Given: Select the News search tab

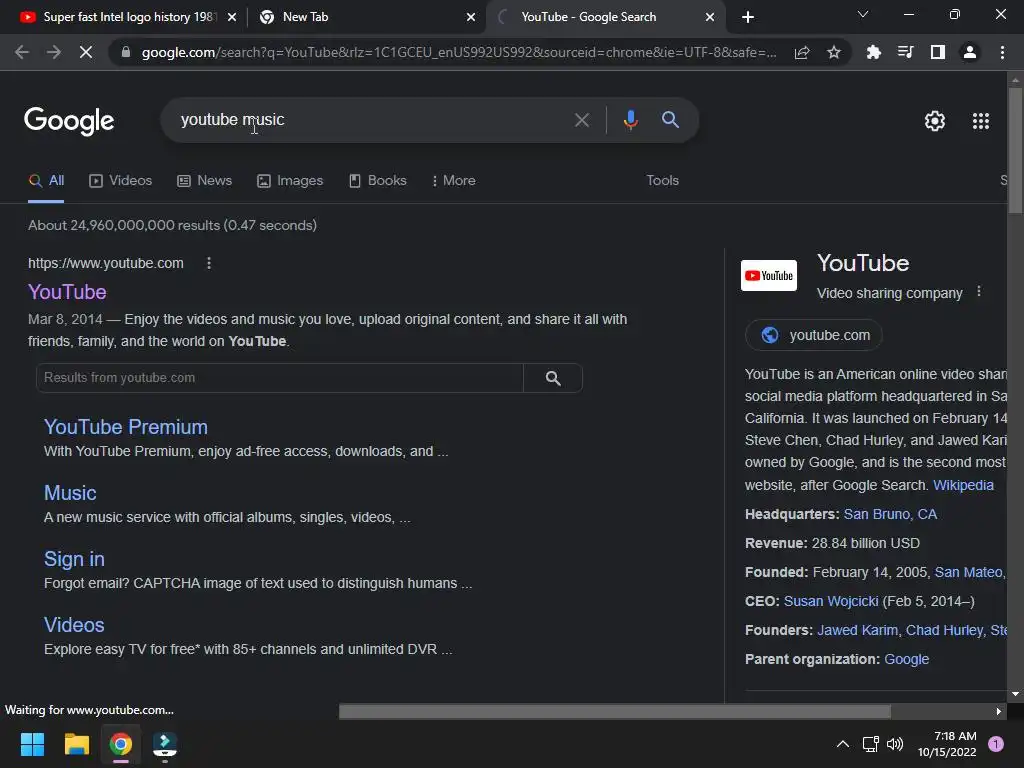Looking at the screenshot, I should coord(204,180).
